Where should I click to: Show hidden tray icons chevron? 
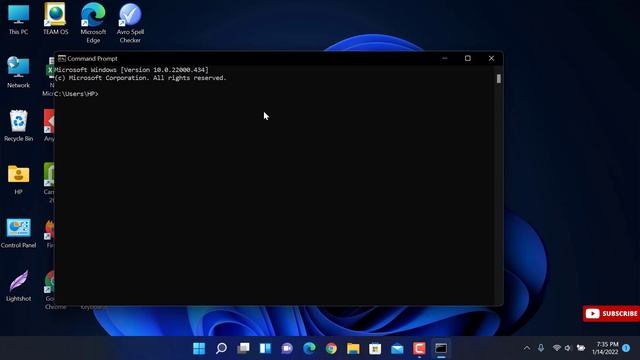527,348
